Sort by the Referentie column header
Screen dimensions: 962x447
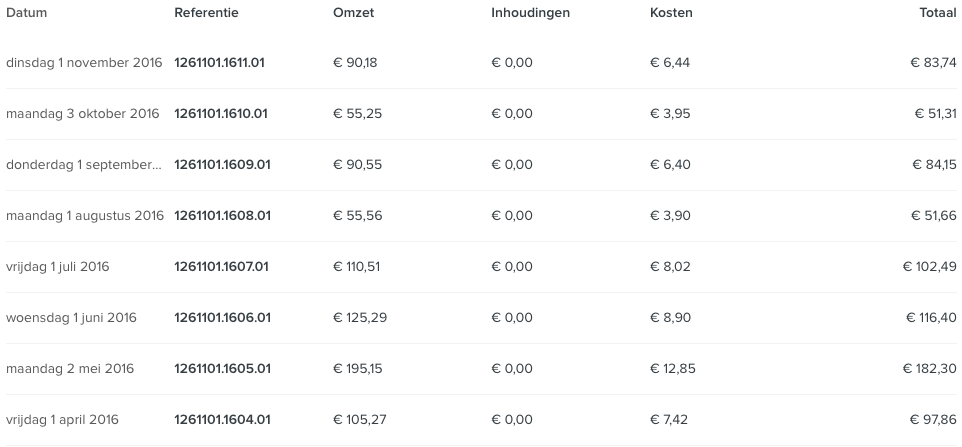(x=206, y=12)
